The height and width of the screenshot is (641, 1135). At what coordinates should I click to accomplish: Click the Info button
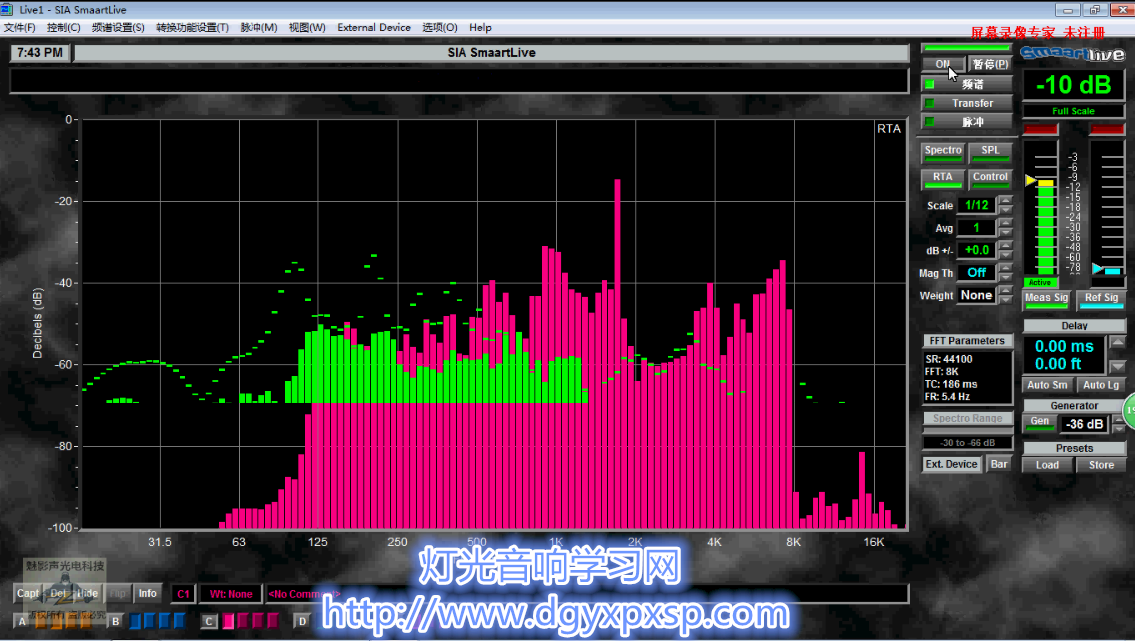(x=148, y=593)
